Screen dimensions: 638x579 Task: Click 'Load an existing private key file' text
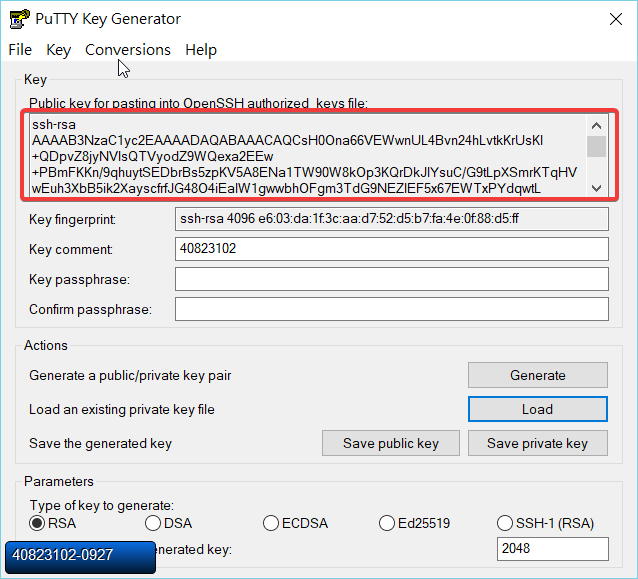click(x=122, y=409)
